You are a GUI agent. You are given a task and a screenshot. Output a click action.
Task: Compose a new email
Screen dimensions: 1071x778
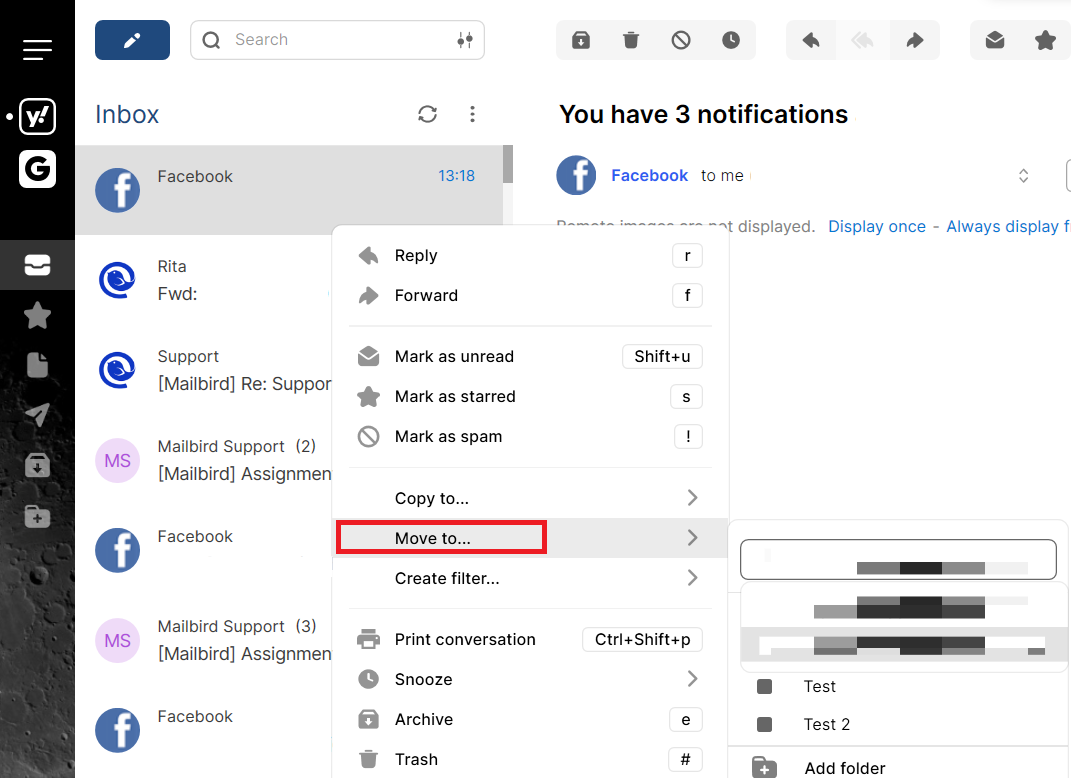(133, 40)
